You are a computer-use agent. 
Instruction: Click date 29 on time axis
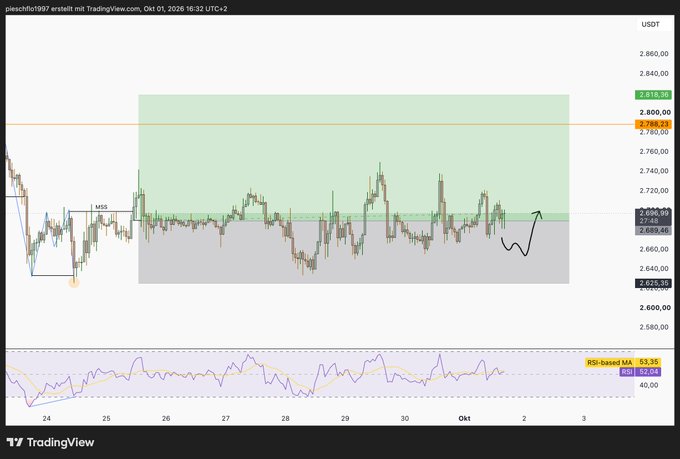pyautogui.click(x=345, y=419)
